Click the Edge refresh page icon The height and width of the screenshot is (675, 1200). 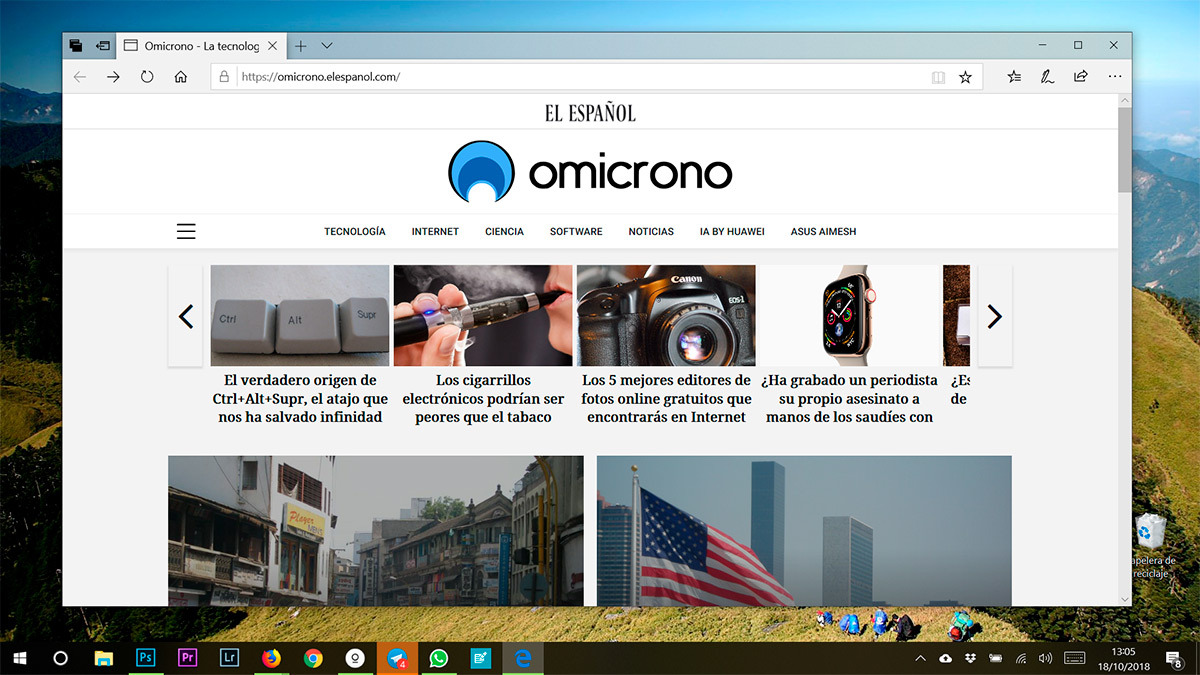click(147, 77)
